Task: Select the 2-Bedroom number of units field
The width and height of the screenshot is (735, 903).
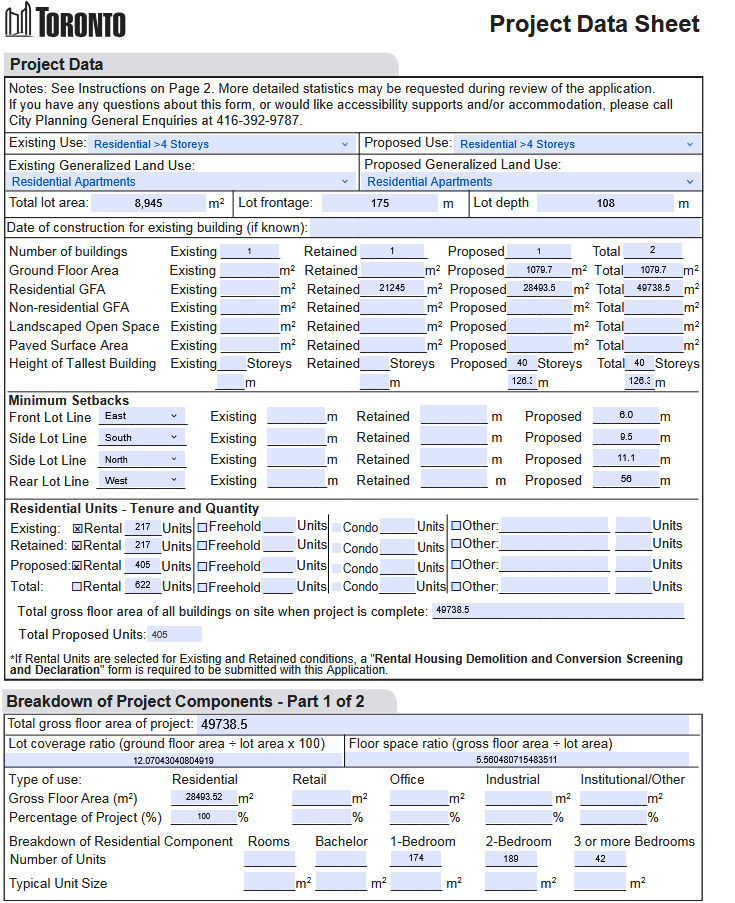Action: coord(511,859)
